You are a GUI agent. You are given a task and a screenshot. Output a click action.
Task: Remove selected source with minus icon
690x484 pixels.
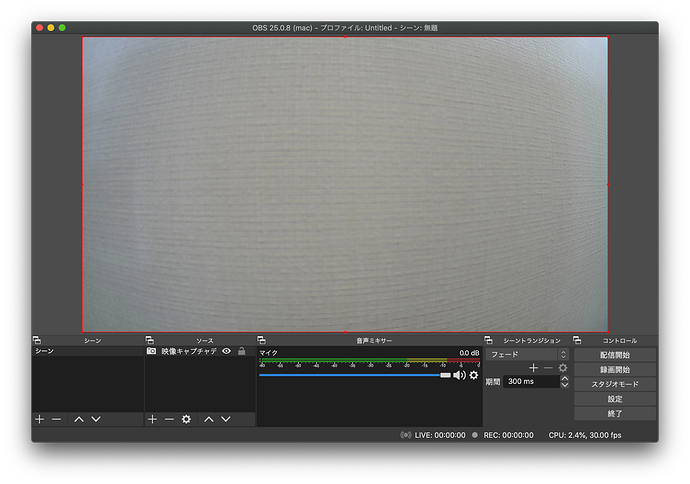point(169,419)
